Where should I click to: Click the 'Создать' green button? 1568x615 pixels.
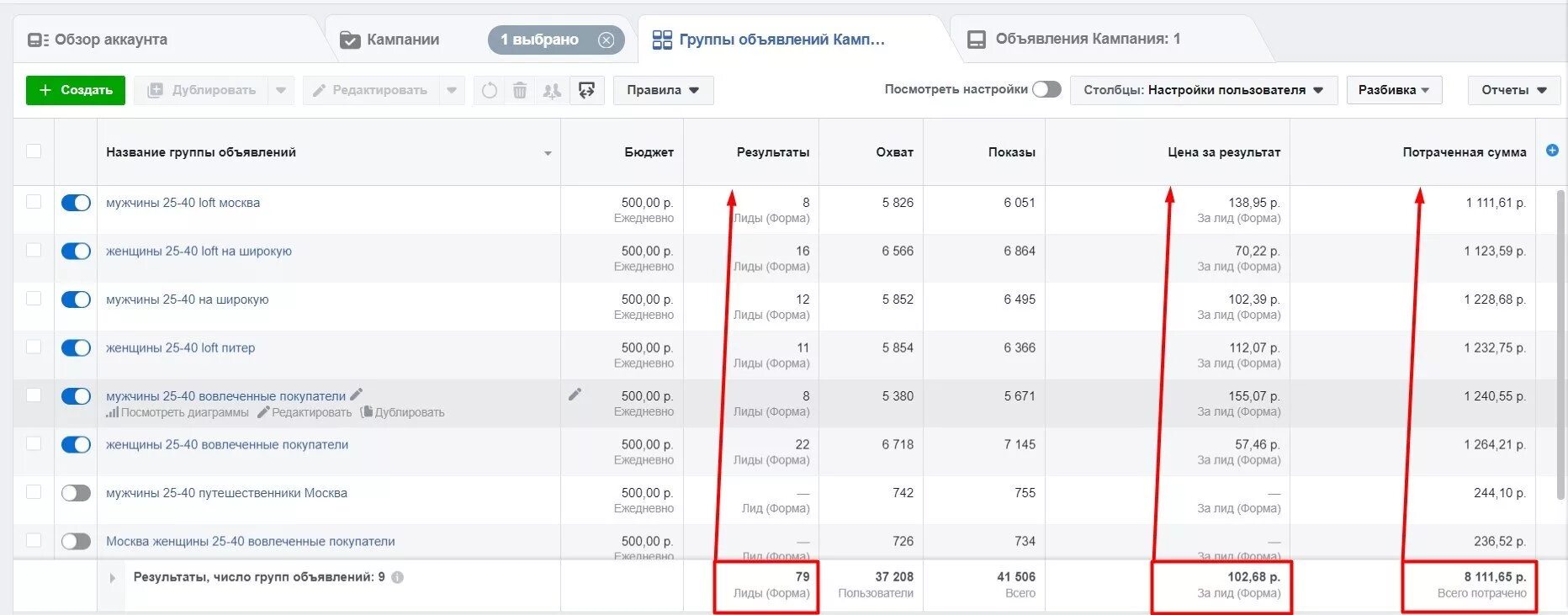[x=76, y=90]
